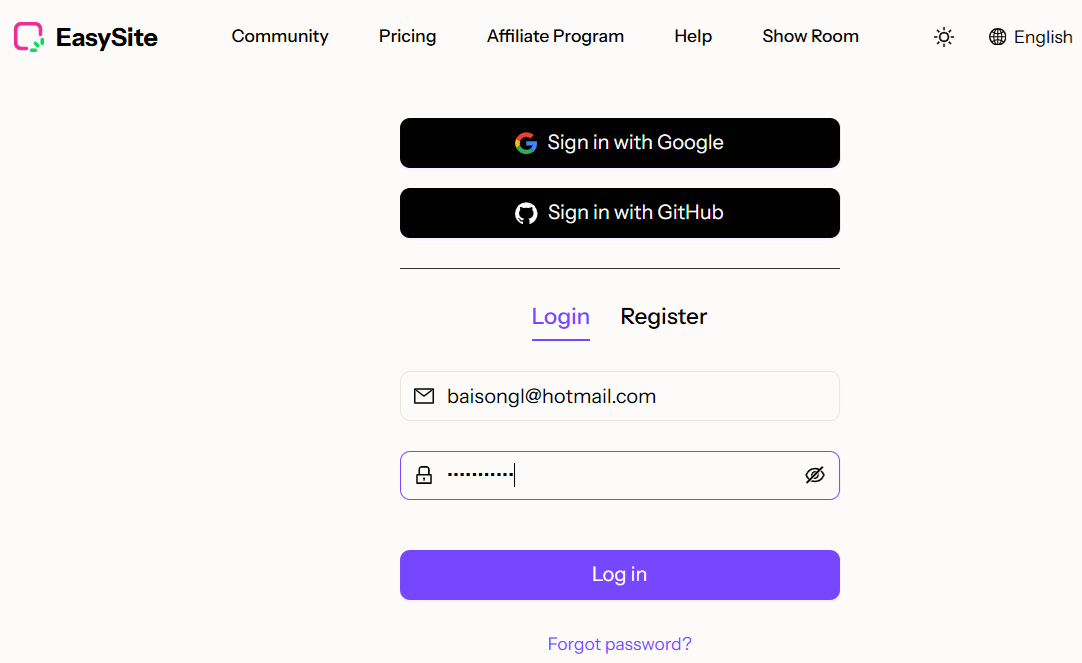Click the EasySite pink logo icon
Image resolution: width=1082 pixels, height=663 pixels.
[29, 37]
